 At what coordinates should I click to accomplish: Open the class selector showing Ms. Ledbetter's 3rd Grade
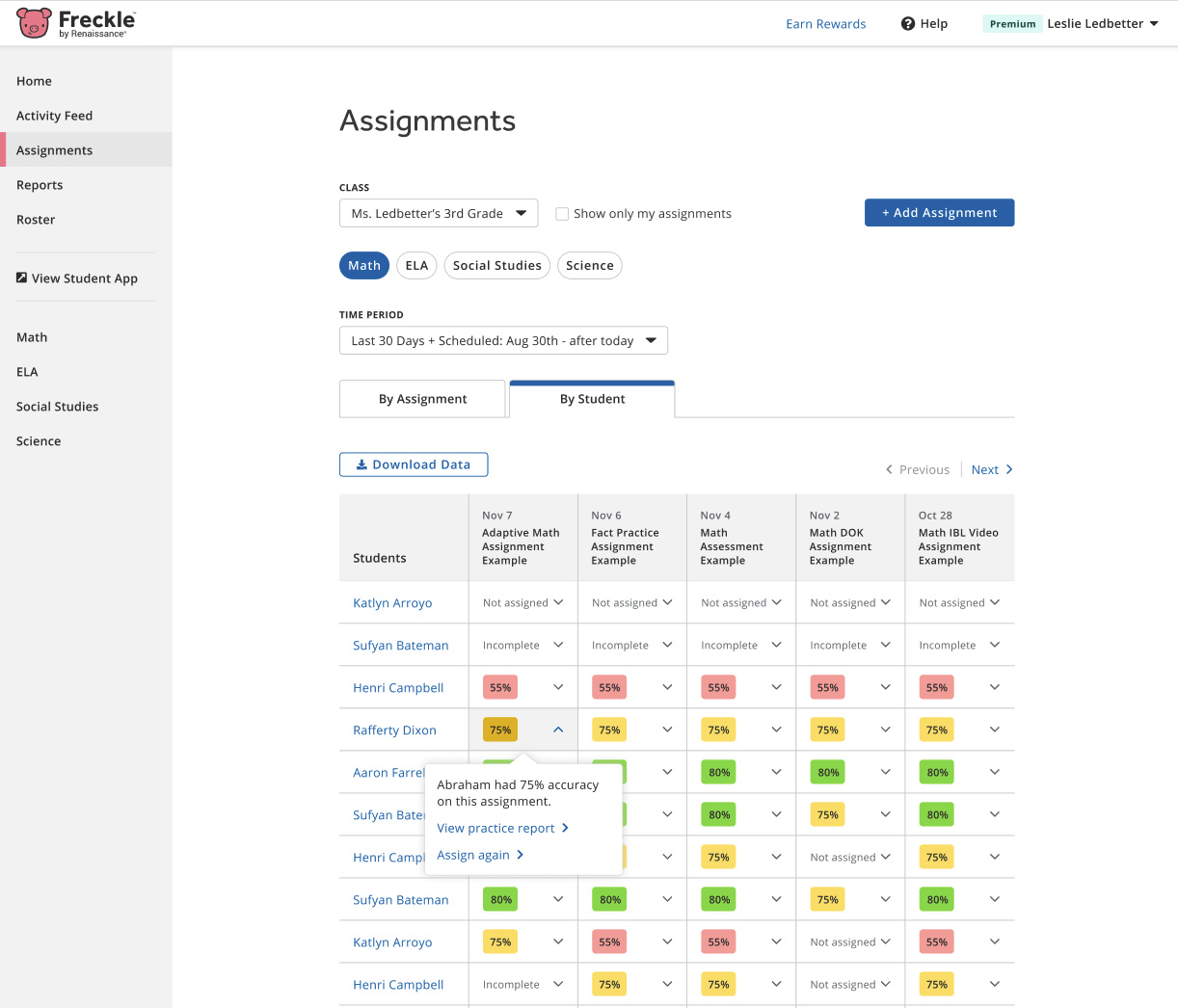coord(439,213)
